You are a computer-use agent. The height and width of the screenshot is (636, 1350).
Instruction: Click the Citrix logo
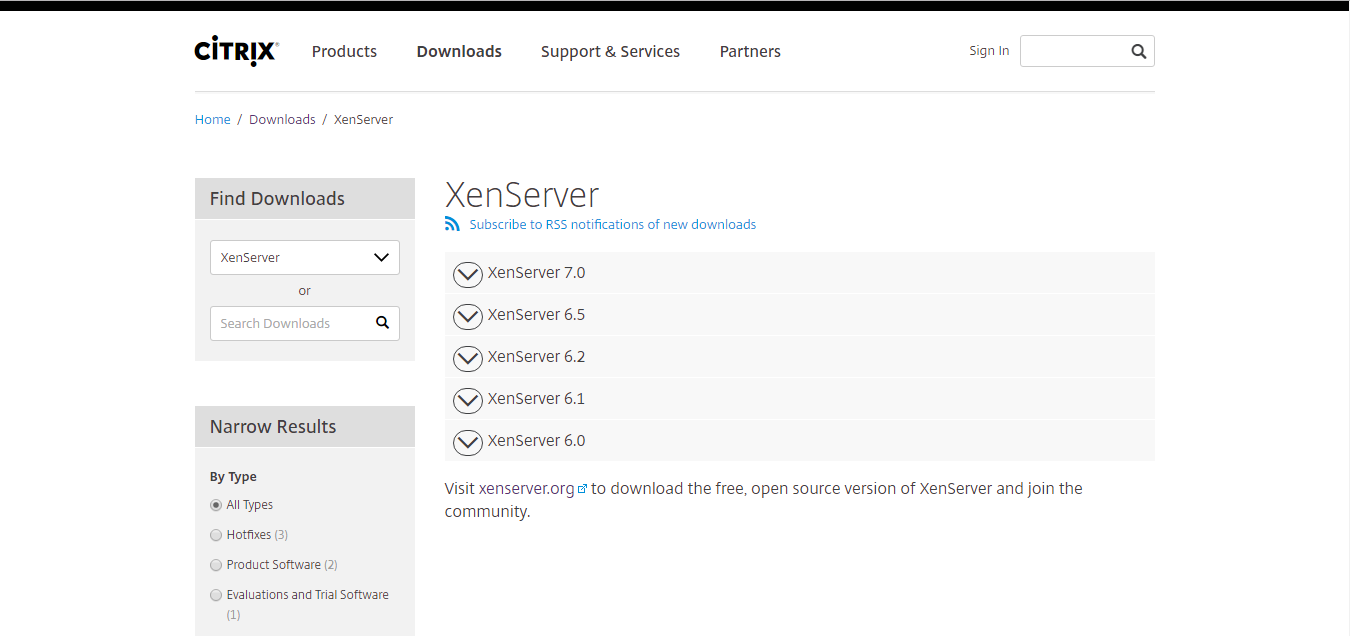[236, 51]
